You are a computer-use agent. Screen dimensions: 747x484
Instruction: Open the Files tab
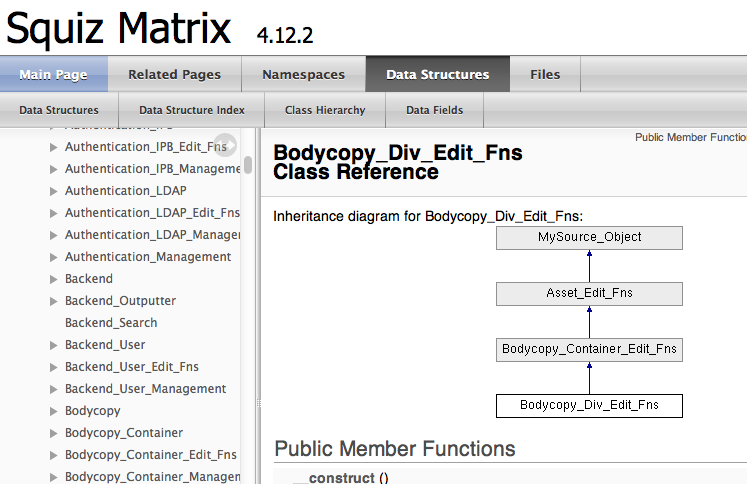coord(545,75)
